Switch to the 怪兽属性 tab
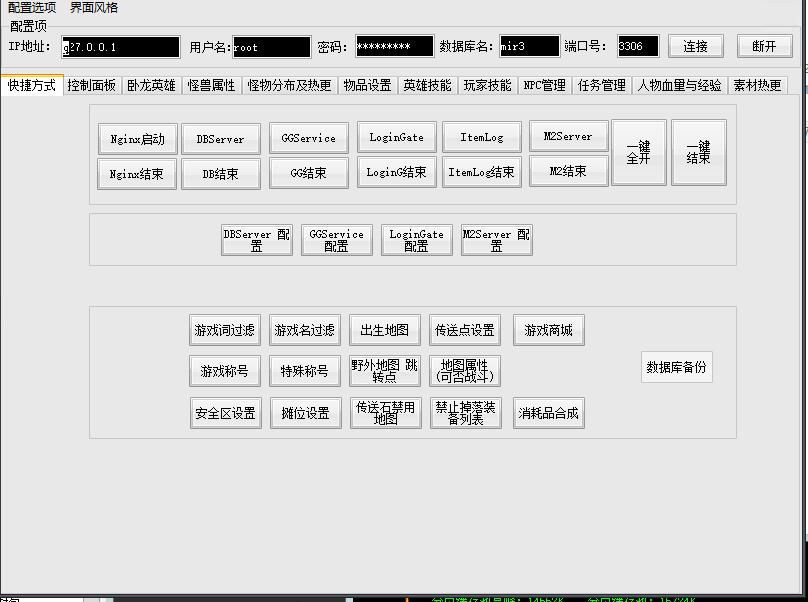This screenshot has height=602, width=808. pos(211,86)
